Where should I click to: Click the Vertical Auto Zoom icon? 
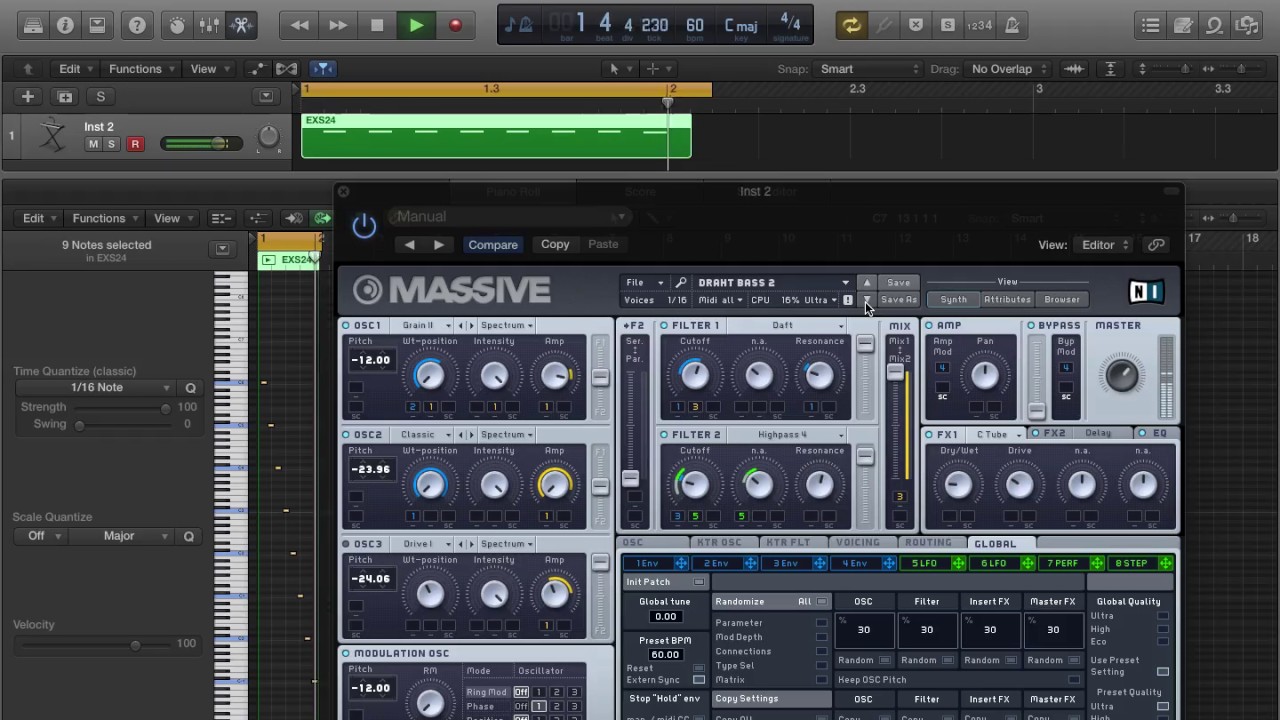tap(1110, 69)
